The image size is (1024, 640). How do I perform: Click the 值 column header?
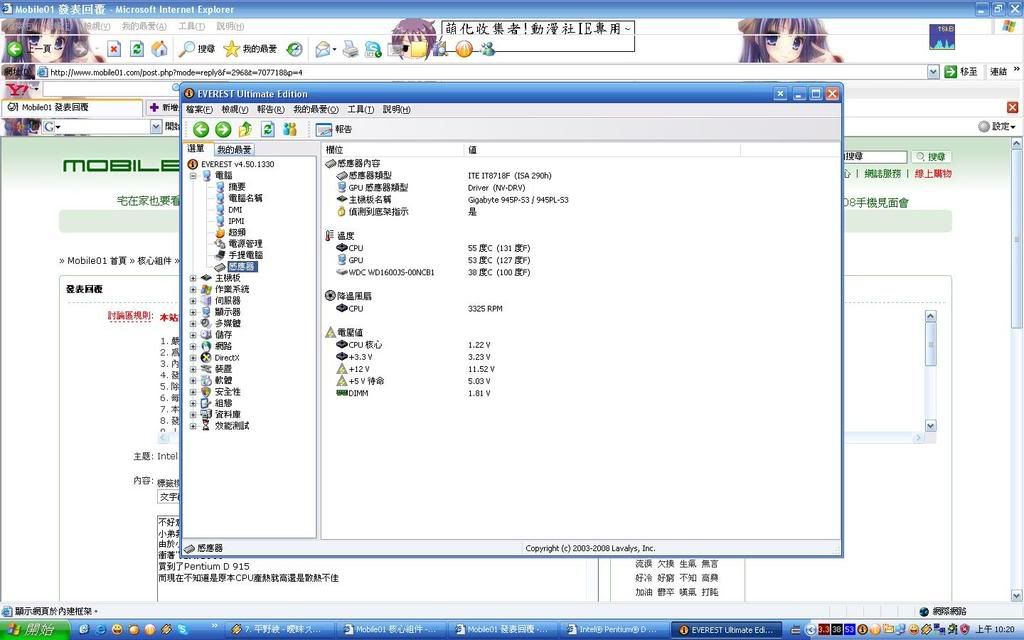602,150
